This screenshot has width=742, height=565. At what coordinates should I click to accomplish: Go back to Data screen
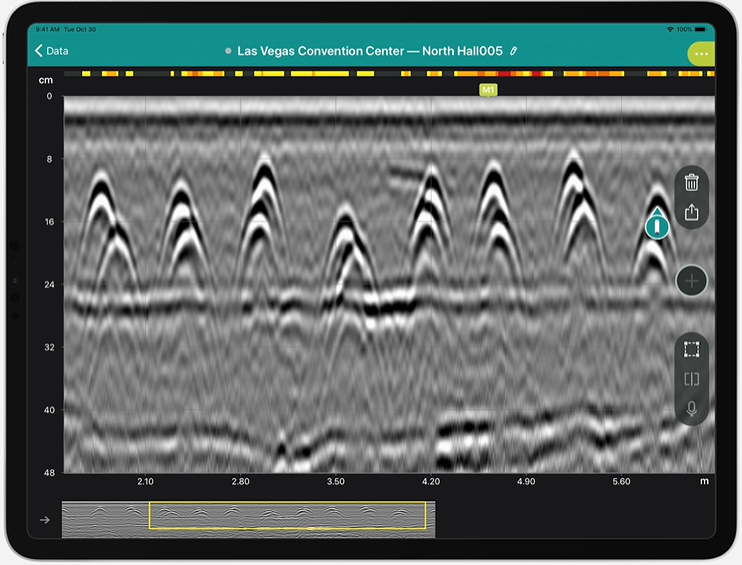[x=52, y=51]
